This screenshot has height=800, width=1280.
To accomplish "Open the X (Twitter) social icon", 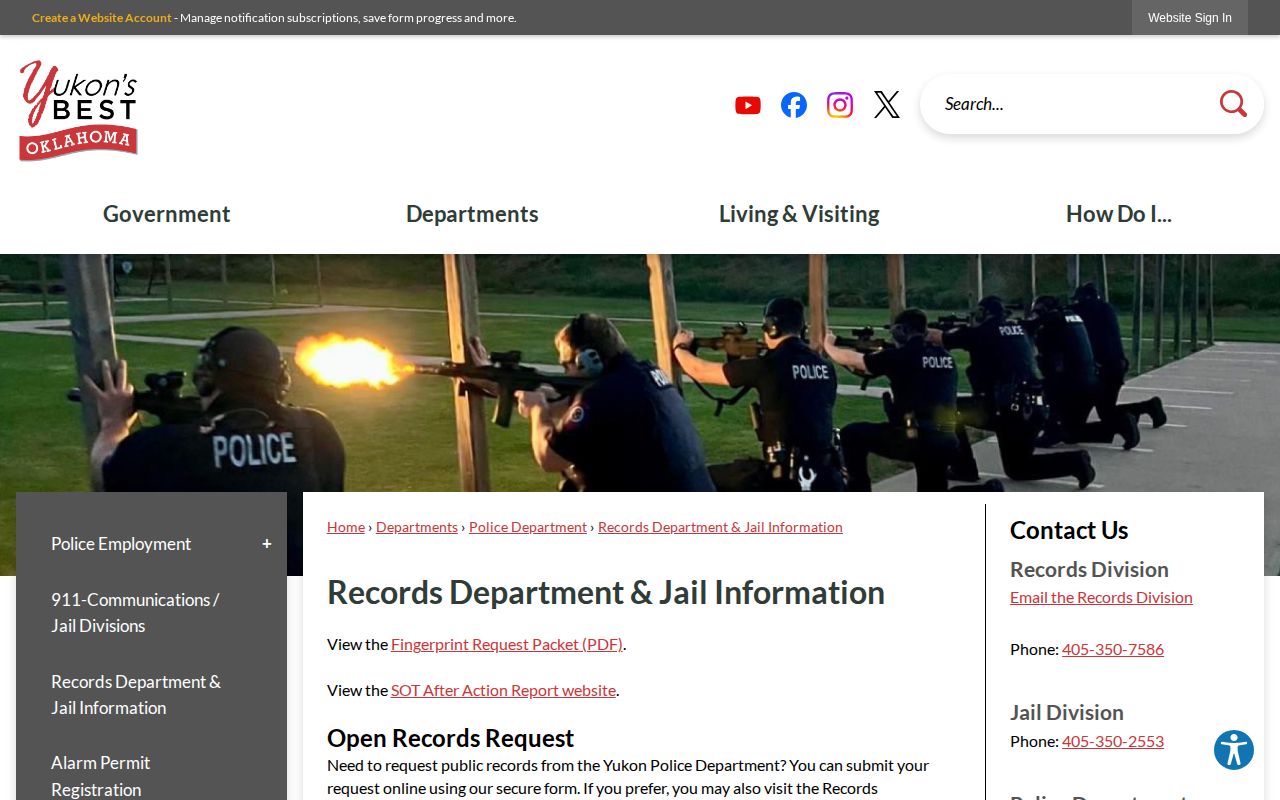I will tap(887, 105).
